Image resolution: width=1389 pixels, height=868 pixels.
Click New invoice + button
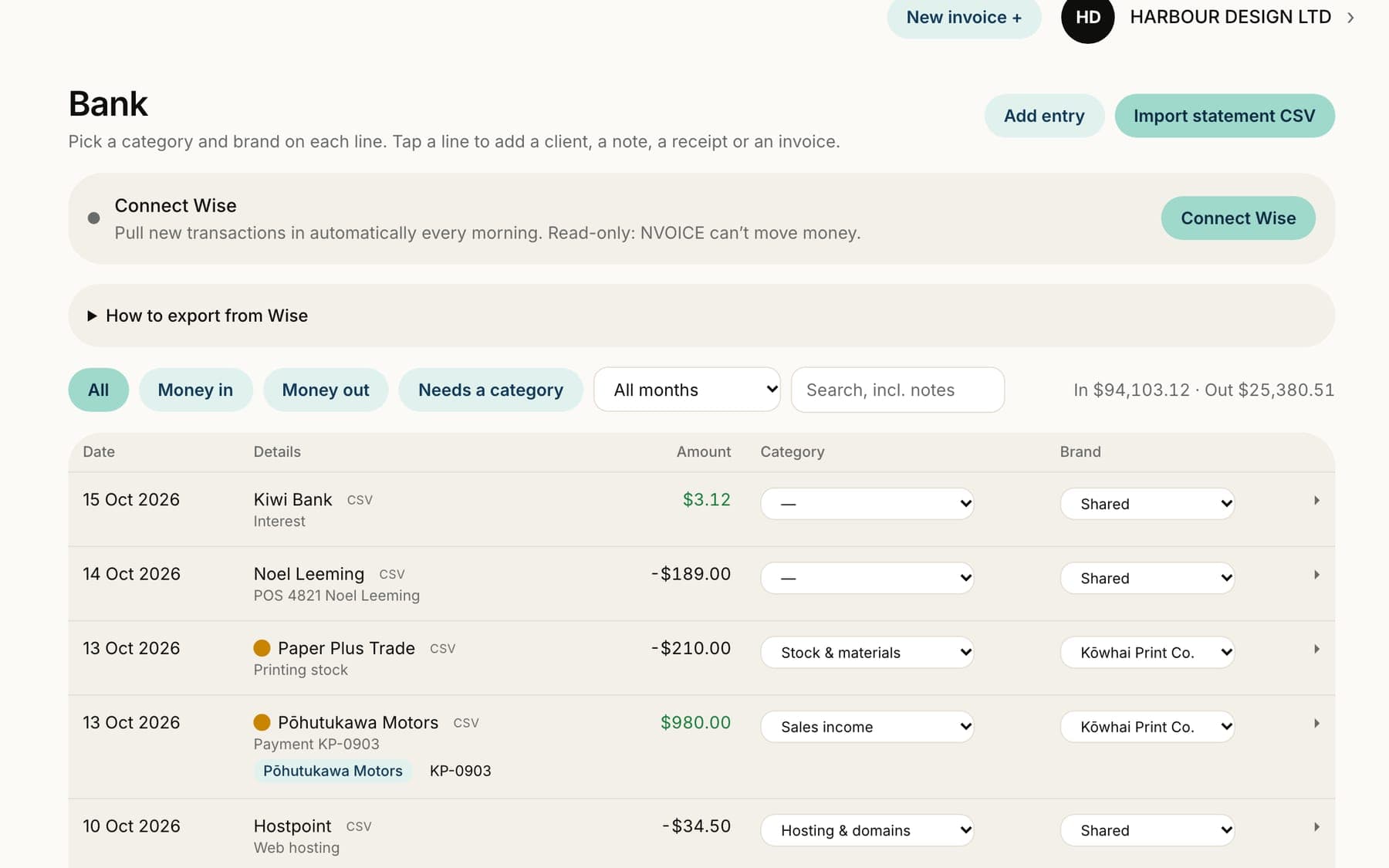pos(964,18)
